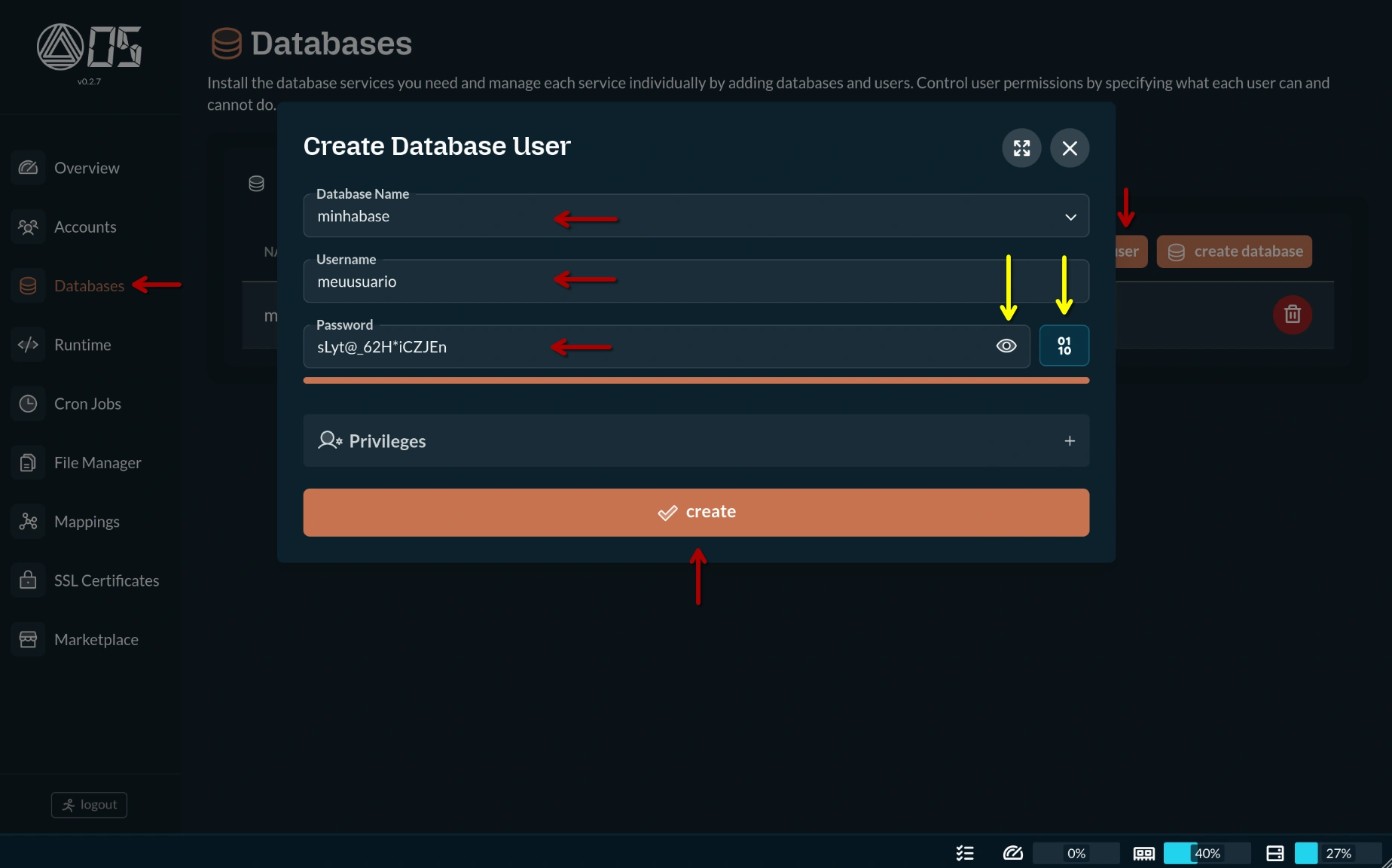Select Accounts in the sidebar
This screenshot has height=868, width=1392.
(84, 227)
